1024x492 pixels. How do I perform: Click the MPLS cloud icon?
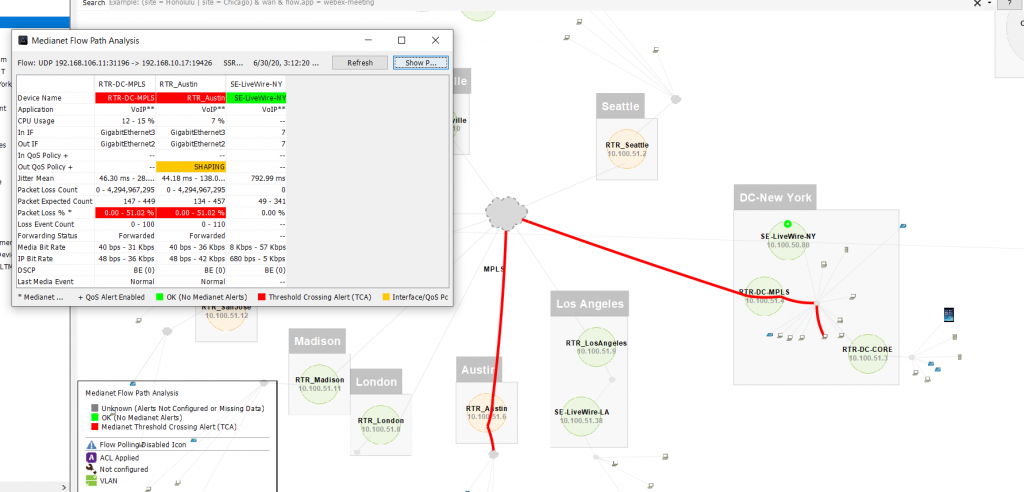tap(506, 212)
